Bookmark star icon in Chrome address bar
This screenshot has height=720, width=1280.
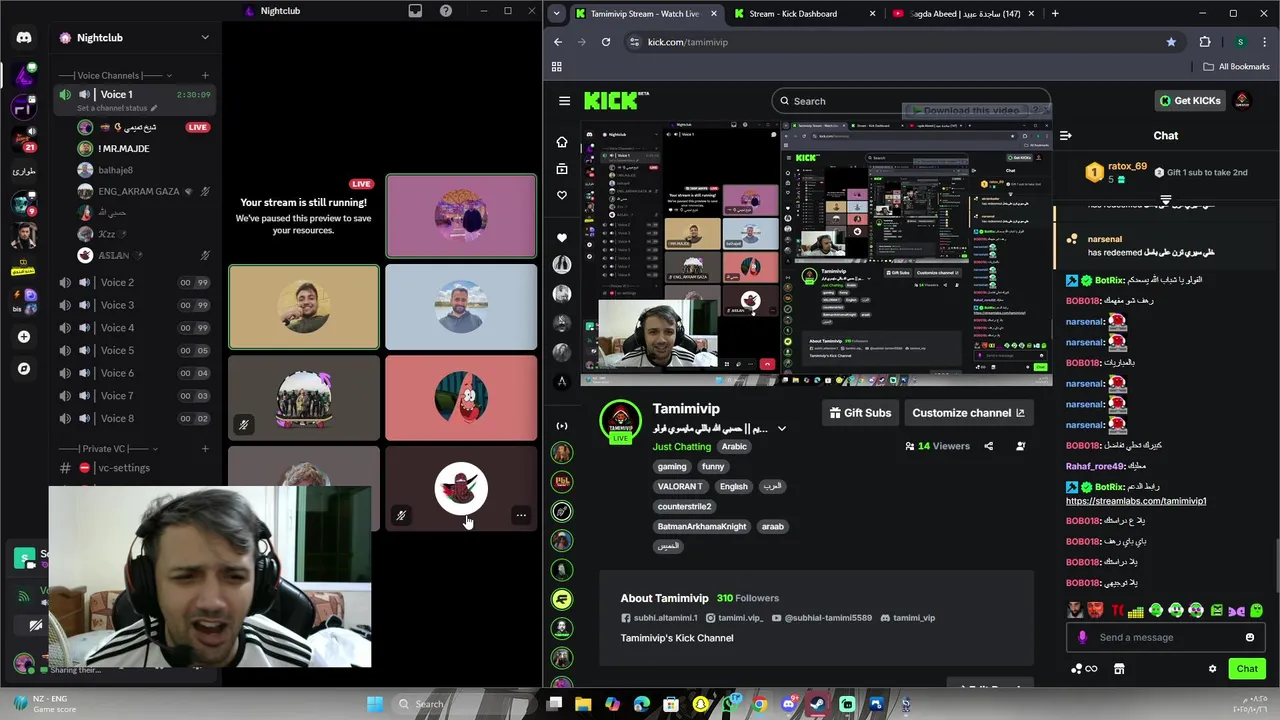1171,42
